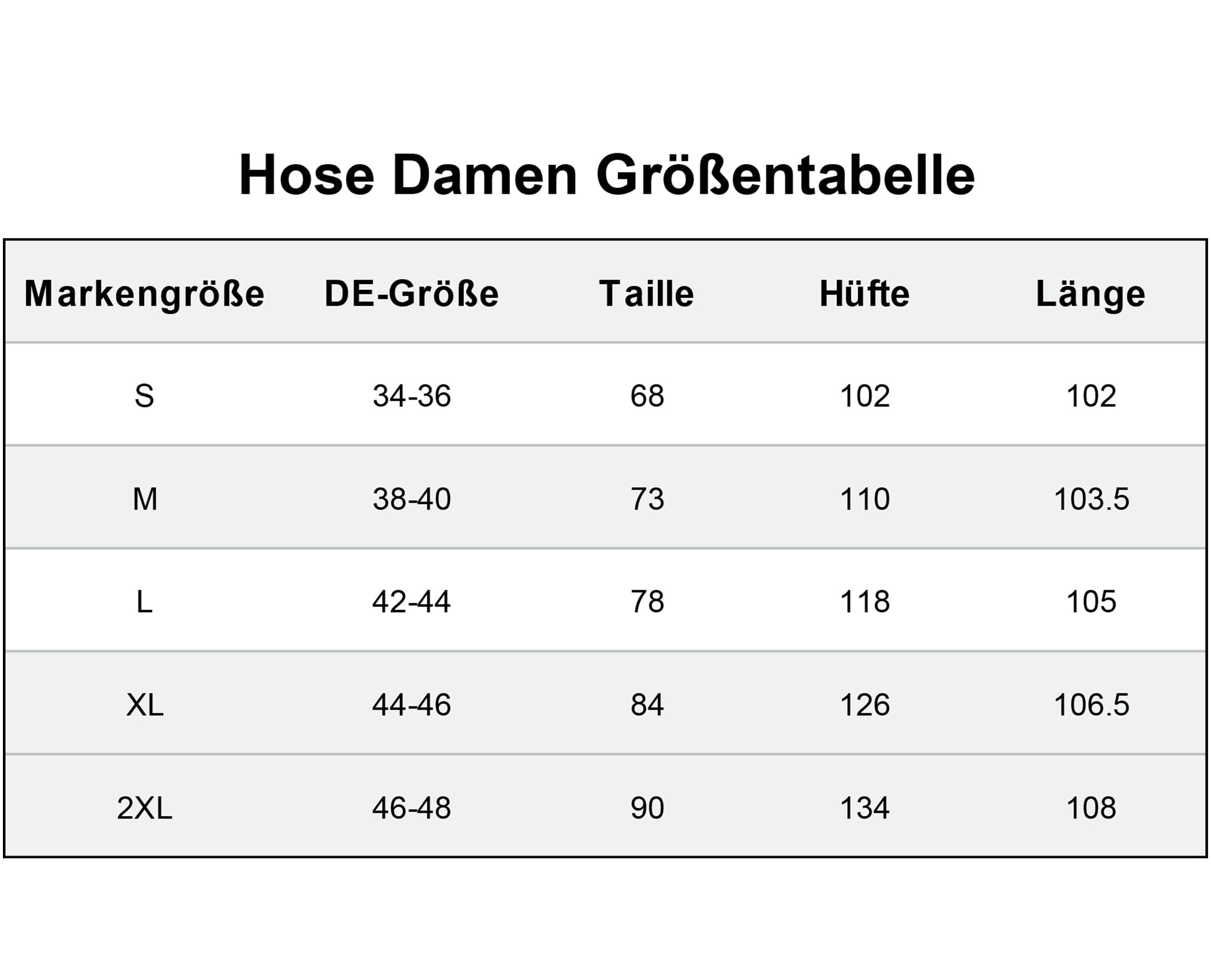Click hip value 118
The height and width of the screenshot is (980, 1211).
click(x=865, y=602)
